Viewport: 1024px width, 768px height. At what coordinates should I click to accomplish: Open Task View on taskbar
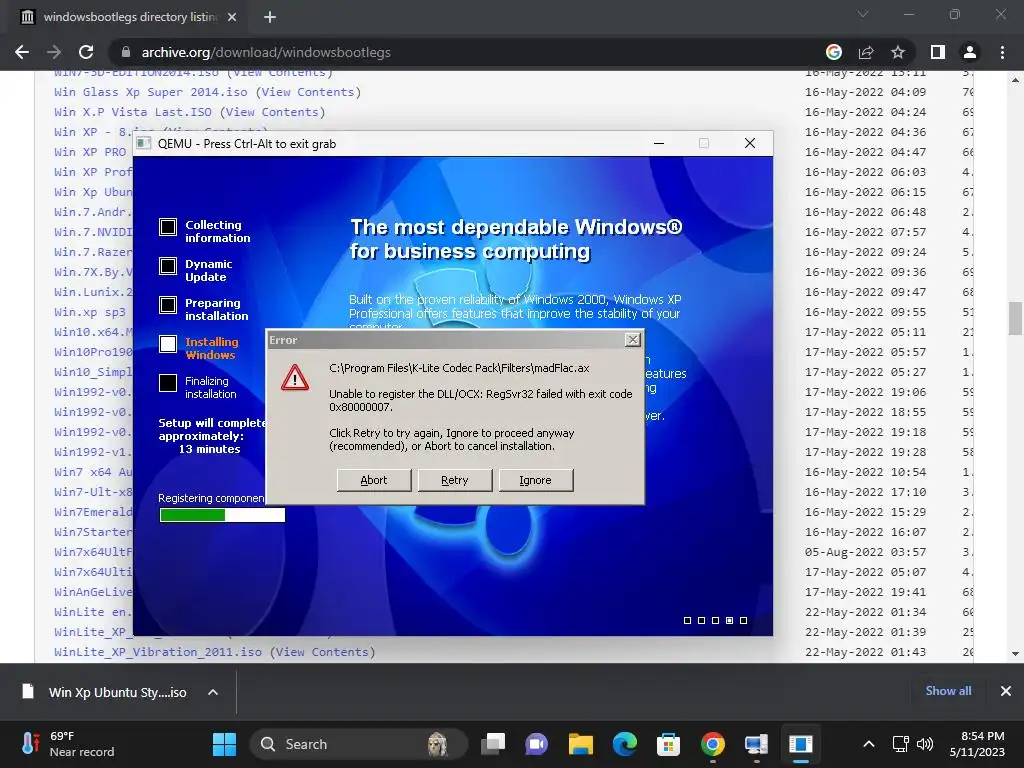click(x=494, y=744)
